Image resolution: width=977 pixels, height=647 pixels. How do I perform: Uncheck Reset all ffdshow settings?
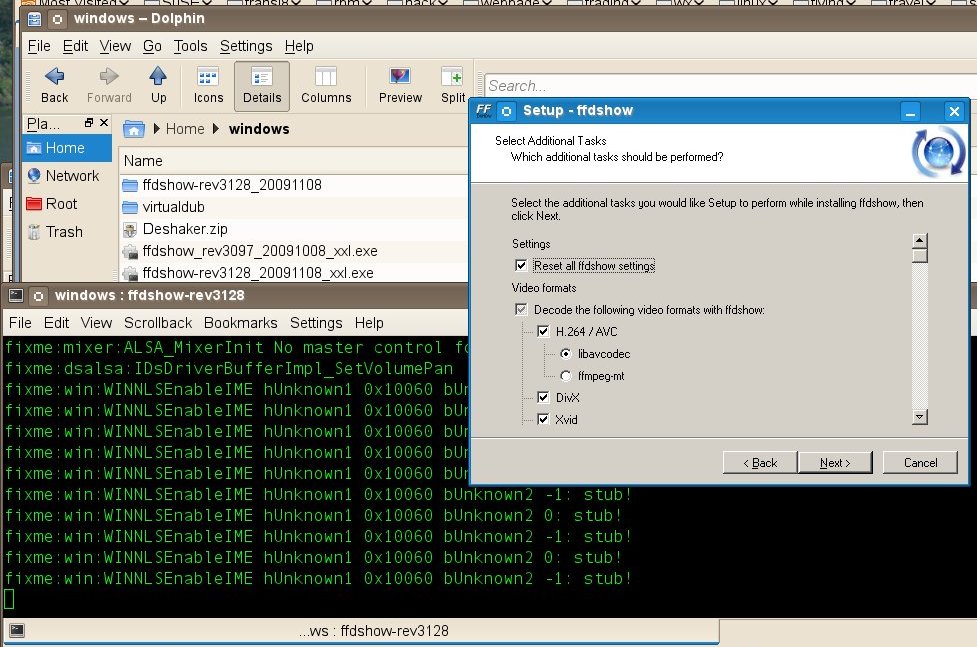(521, 266)
